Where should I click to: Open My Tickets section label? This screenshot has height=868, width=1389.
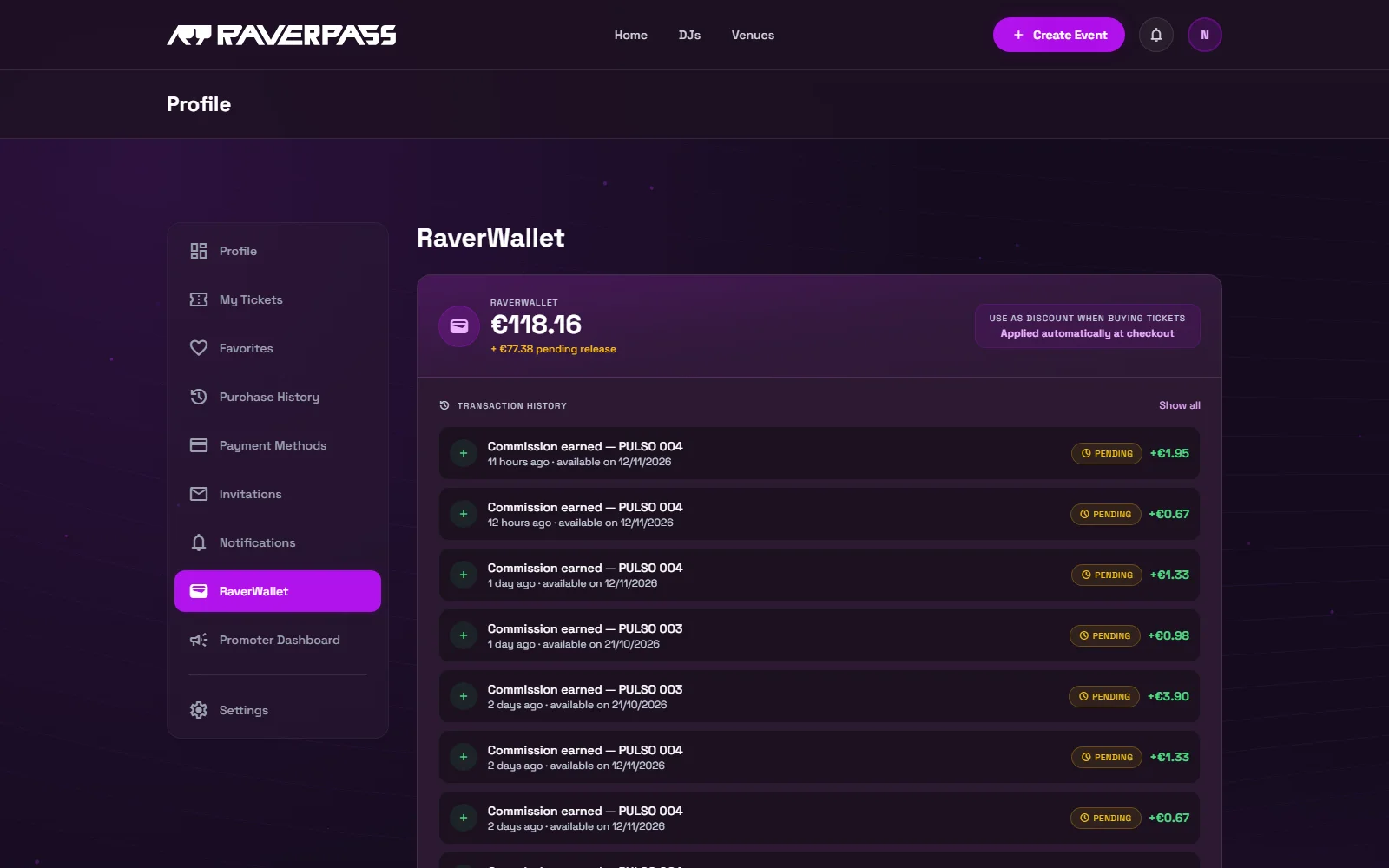pyautogui.click(x=251, y=299)
